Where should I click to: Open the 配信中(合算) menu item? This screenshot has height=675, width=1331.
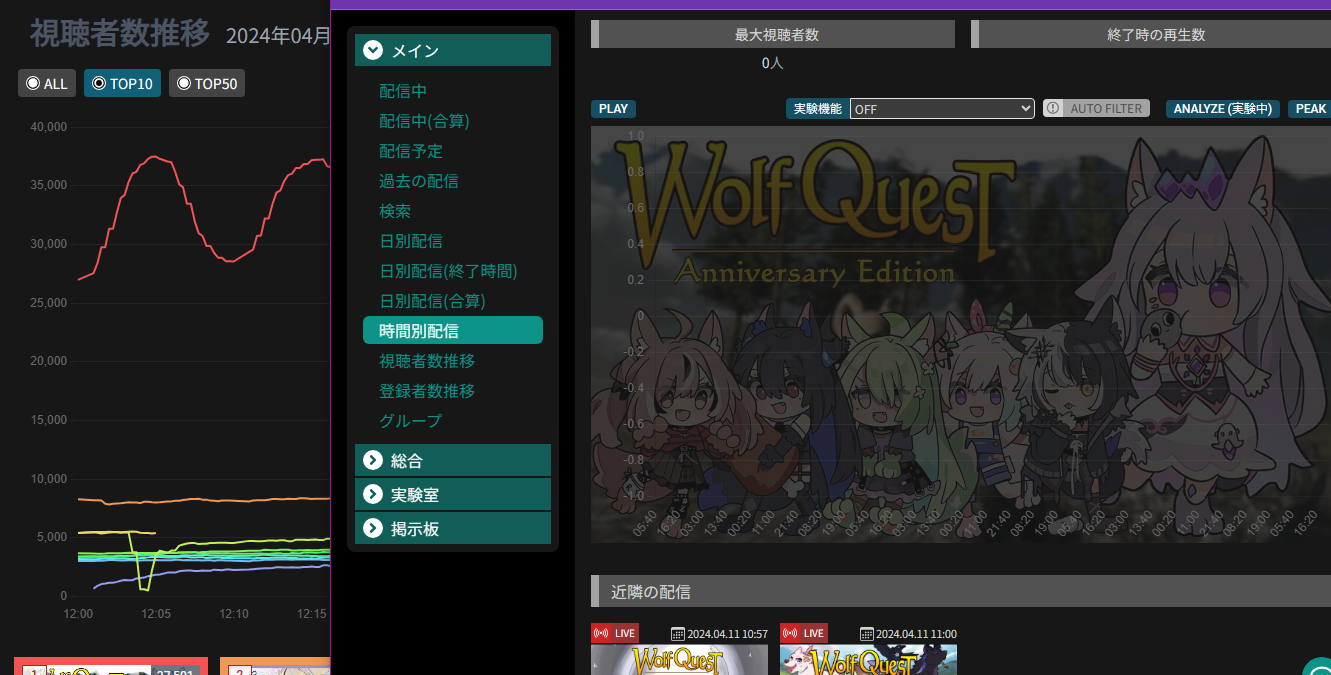click(x=424, y=121)
